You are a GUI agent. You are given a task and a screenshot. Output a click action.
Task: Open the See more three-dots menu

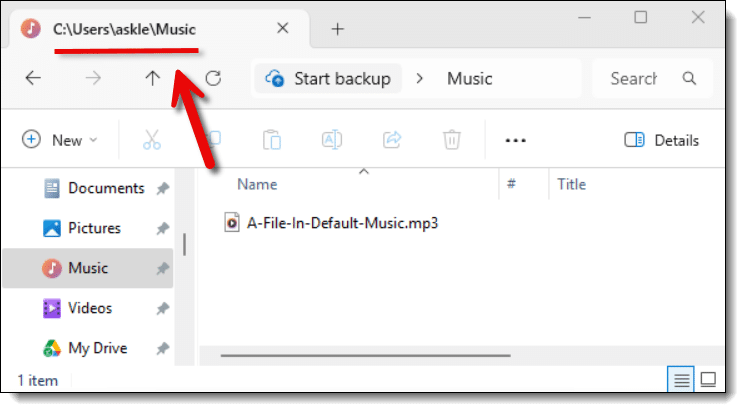pyautogui.click(x=515, y=140)
